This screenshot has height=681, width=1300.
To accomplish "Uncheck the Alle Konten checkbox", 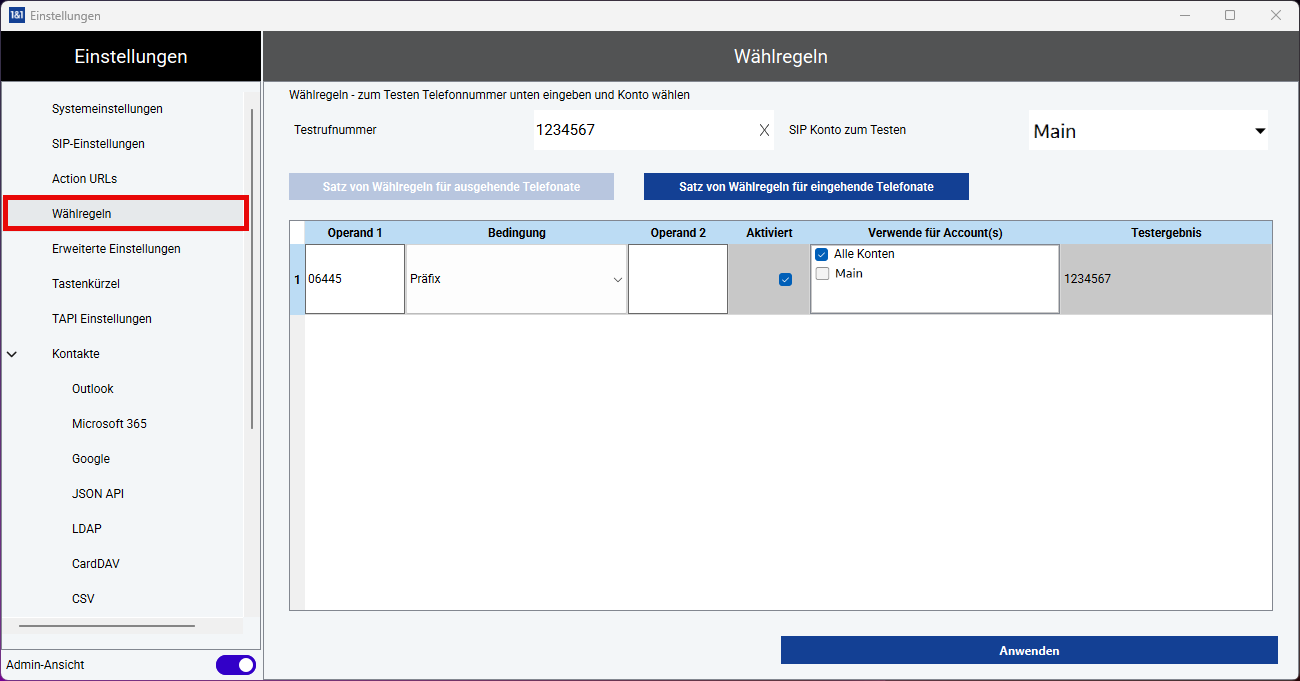I will coord(822,254).
